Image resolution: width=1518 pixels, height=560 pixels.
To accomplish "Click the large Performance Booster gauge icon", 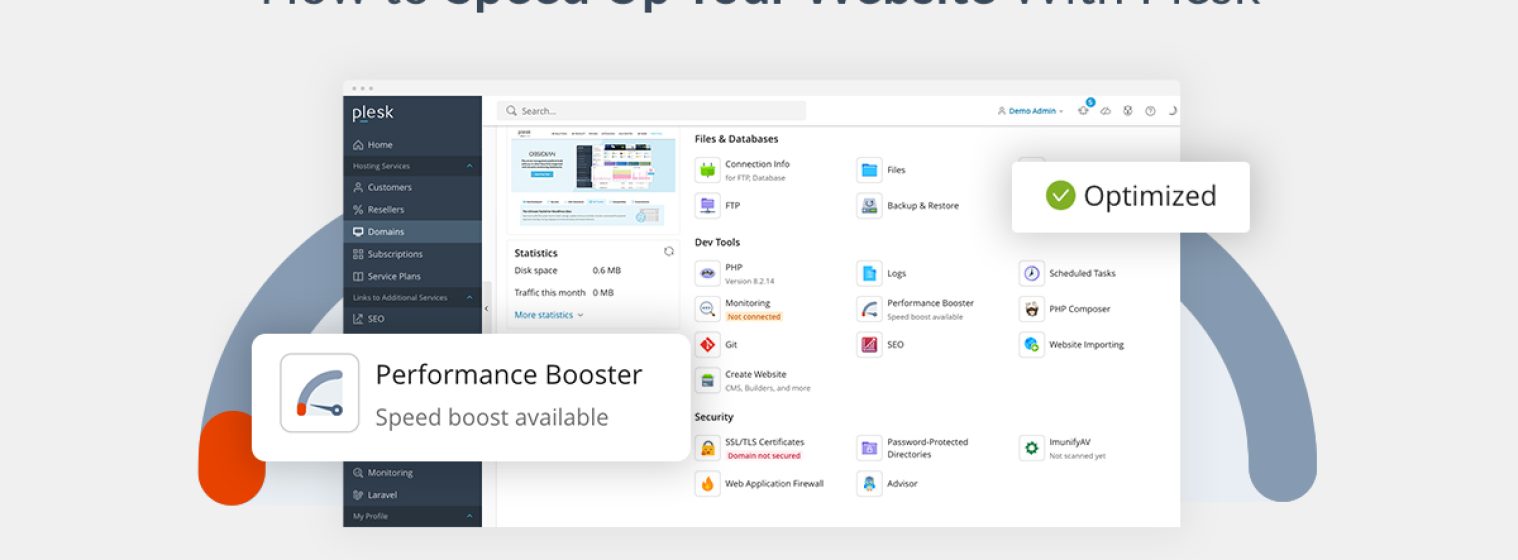I will point(320,393).
